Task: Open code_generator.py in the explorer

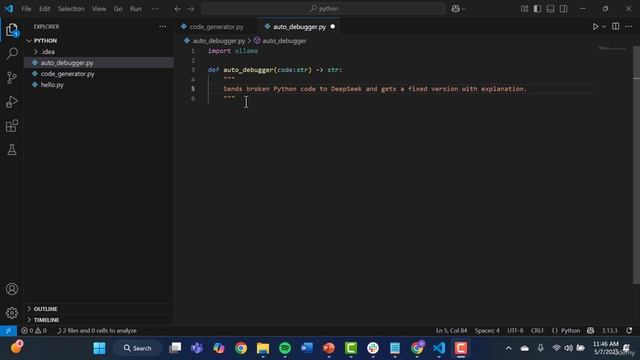Action: pyautogui.click(x=67, y=74)
